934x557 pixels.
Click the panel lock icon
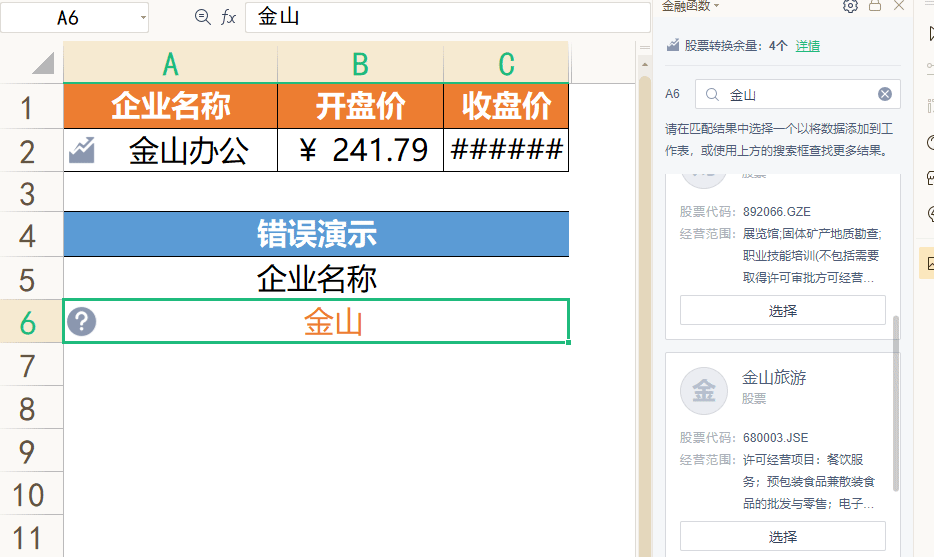(x=875, y=6)
